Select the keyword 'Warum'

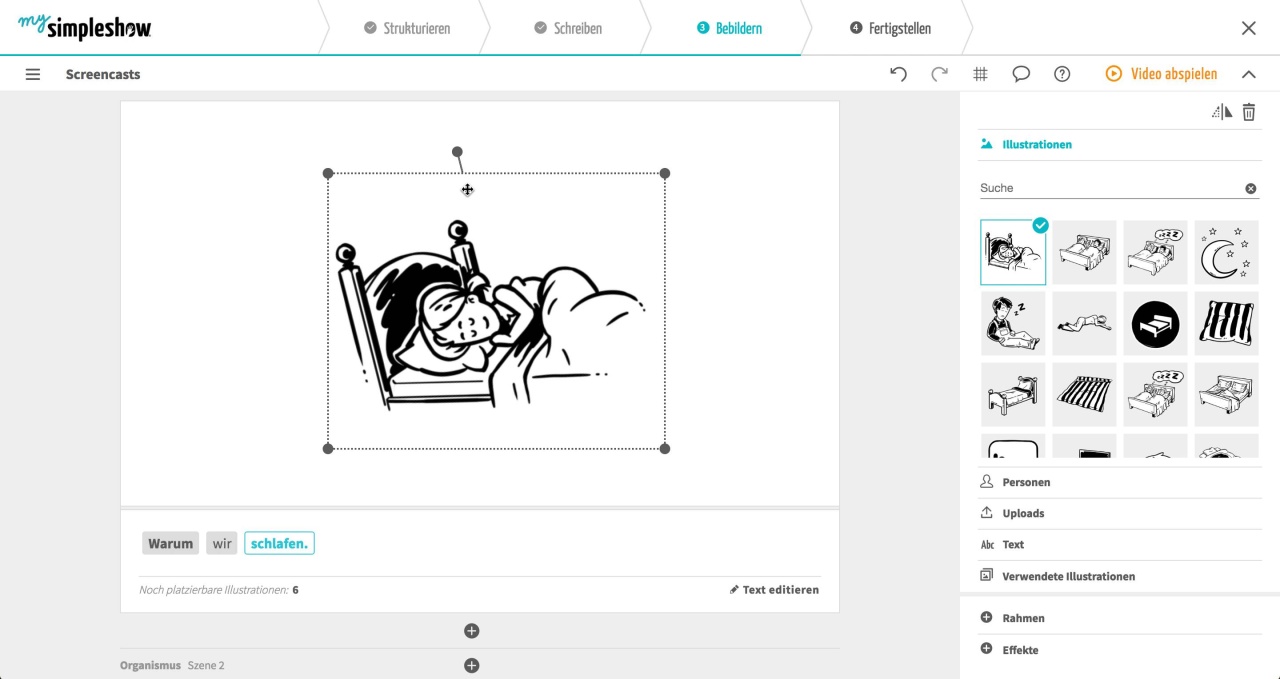coord(170,544)
